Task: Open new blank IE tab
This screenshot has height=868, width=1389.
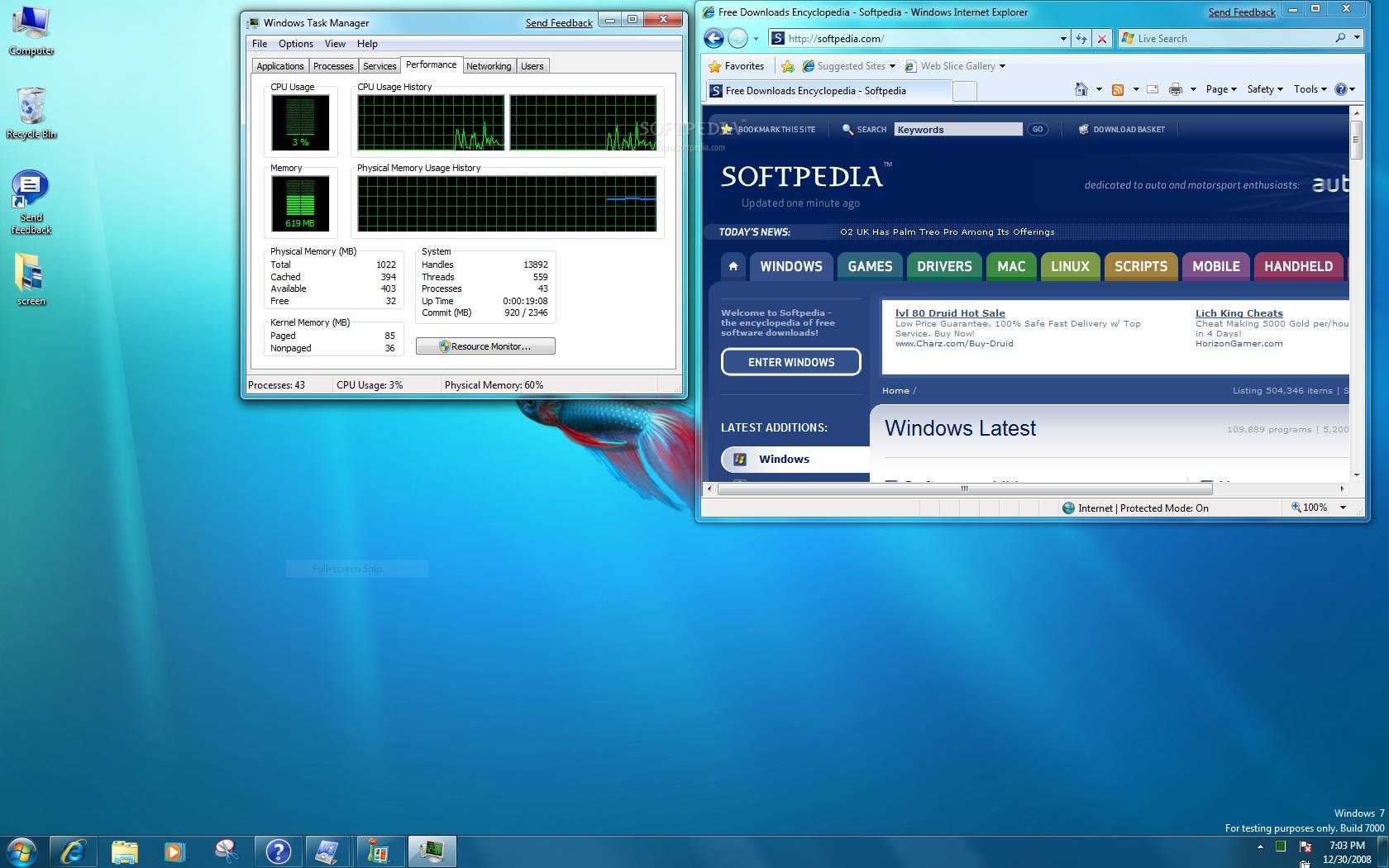Action: (964, 91)
